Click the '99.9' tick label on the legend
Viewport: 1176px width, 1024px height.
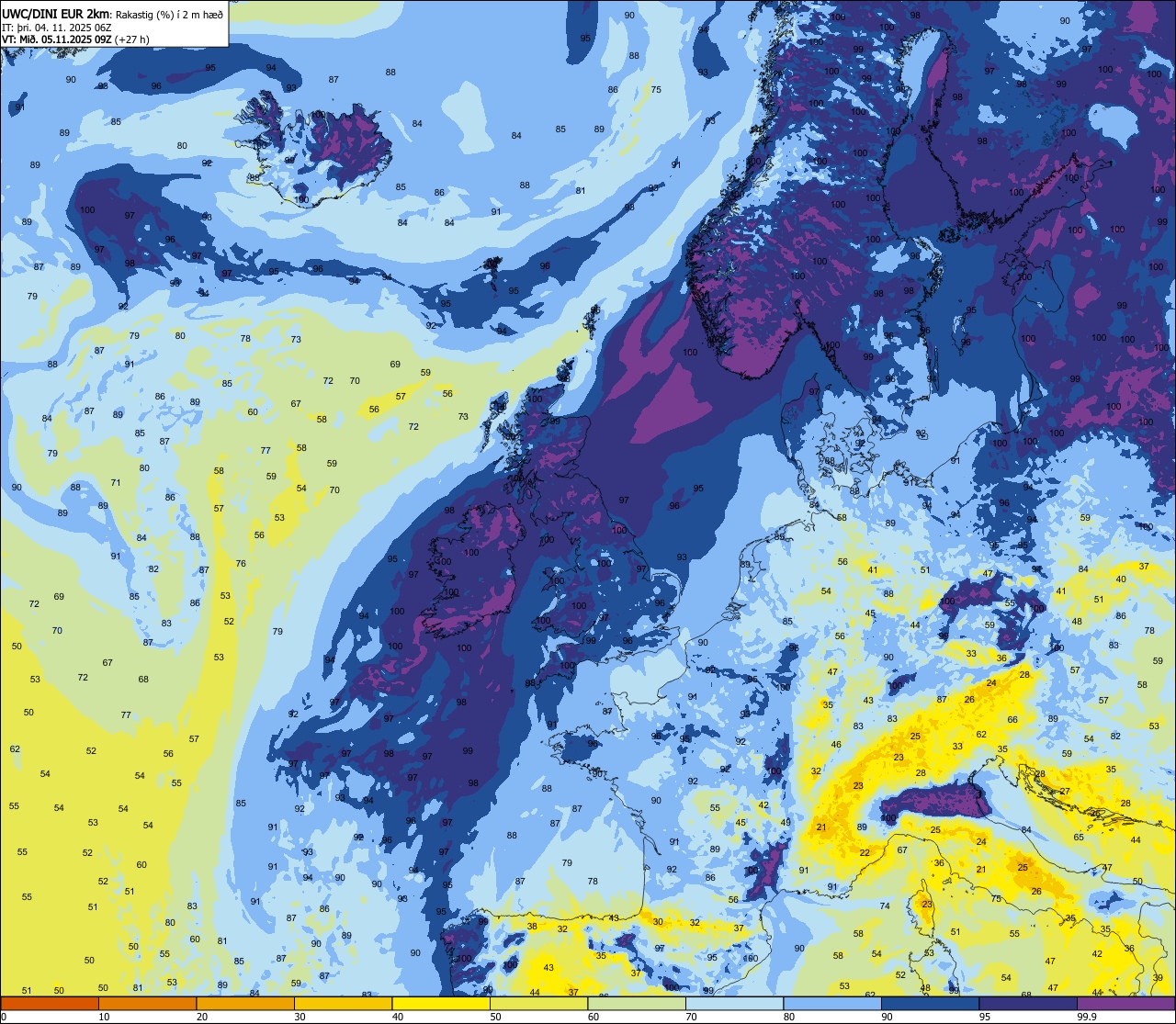point(1085,1017)
